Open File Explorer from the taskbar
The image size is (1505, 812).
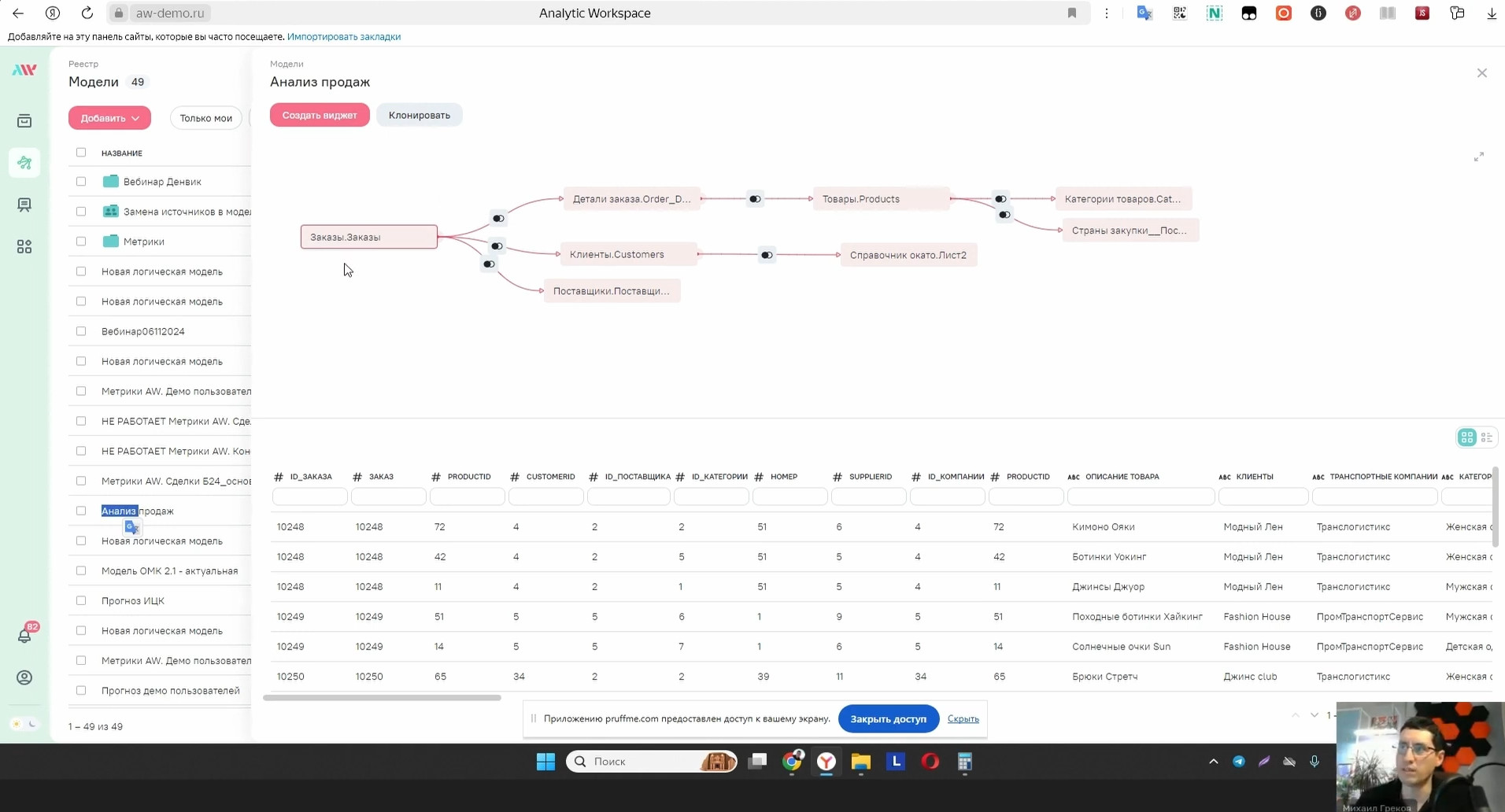pyautogui.click(x=861, y=762)
